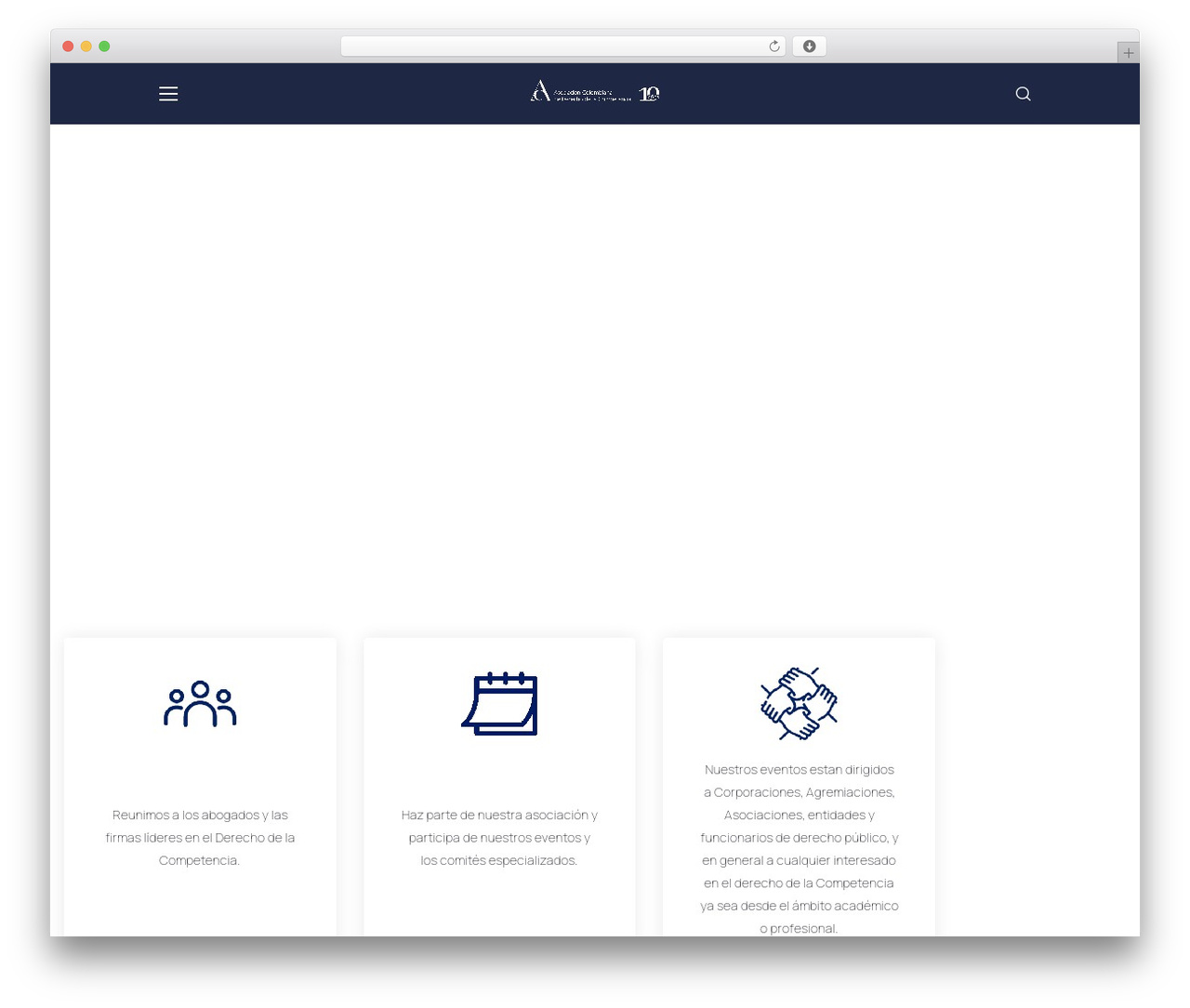Minimize the window with yellow button

[x=86, y=46]
